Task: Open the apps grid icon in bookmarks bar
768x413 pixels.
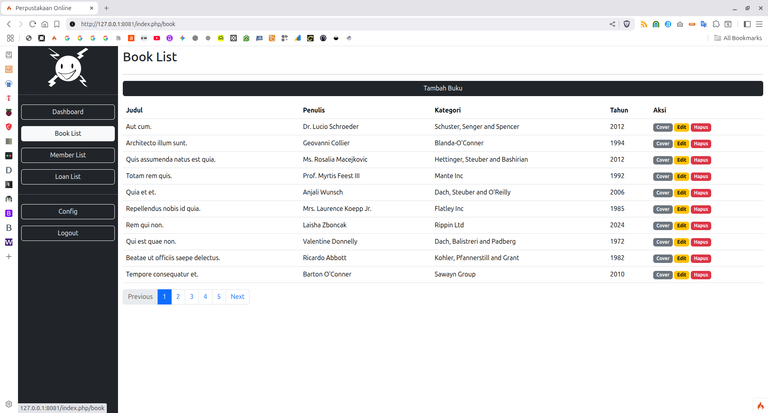Action: [x=10, y=38]
